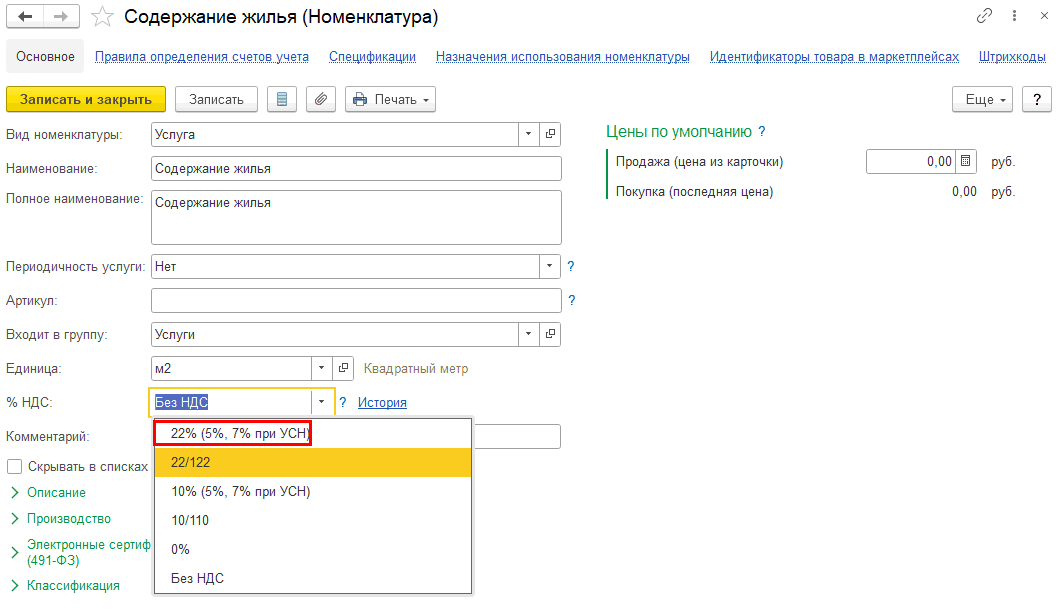This screenshot has height=613, width=1060.
Task: Select 10/110 in the VAT list
Action: [190, 520]
